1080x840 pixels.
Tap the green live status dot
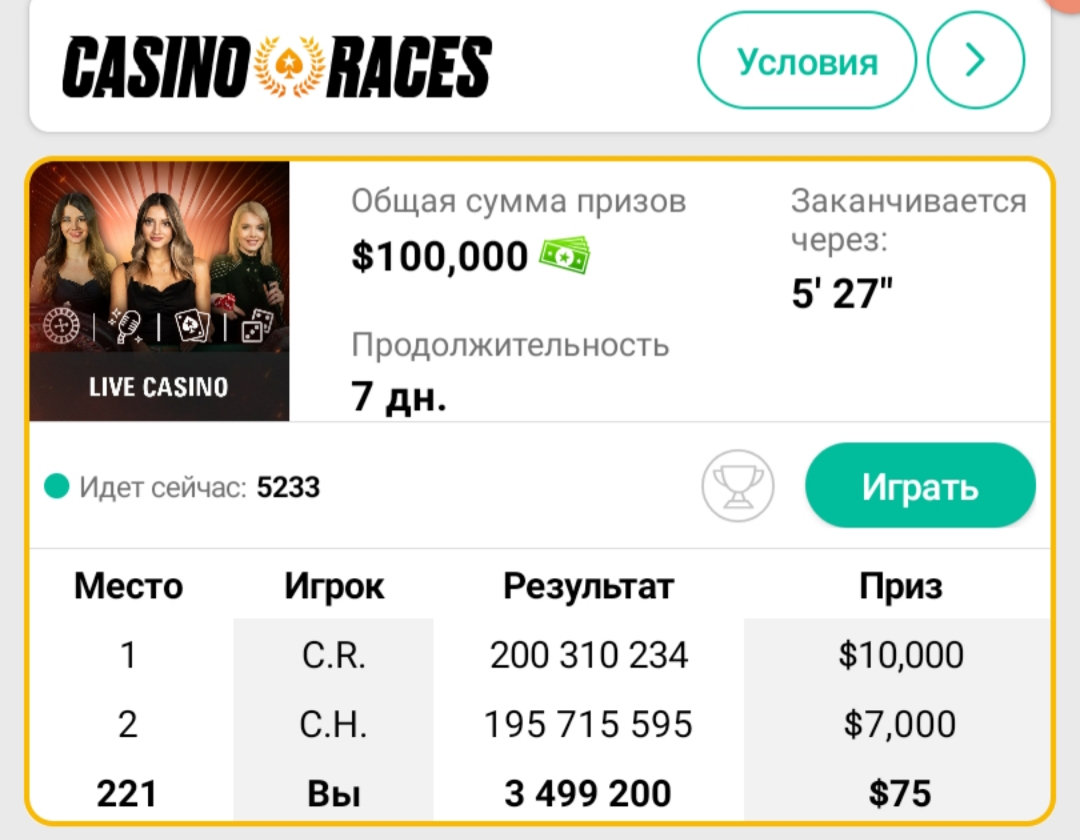pos(56,486)
